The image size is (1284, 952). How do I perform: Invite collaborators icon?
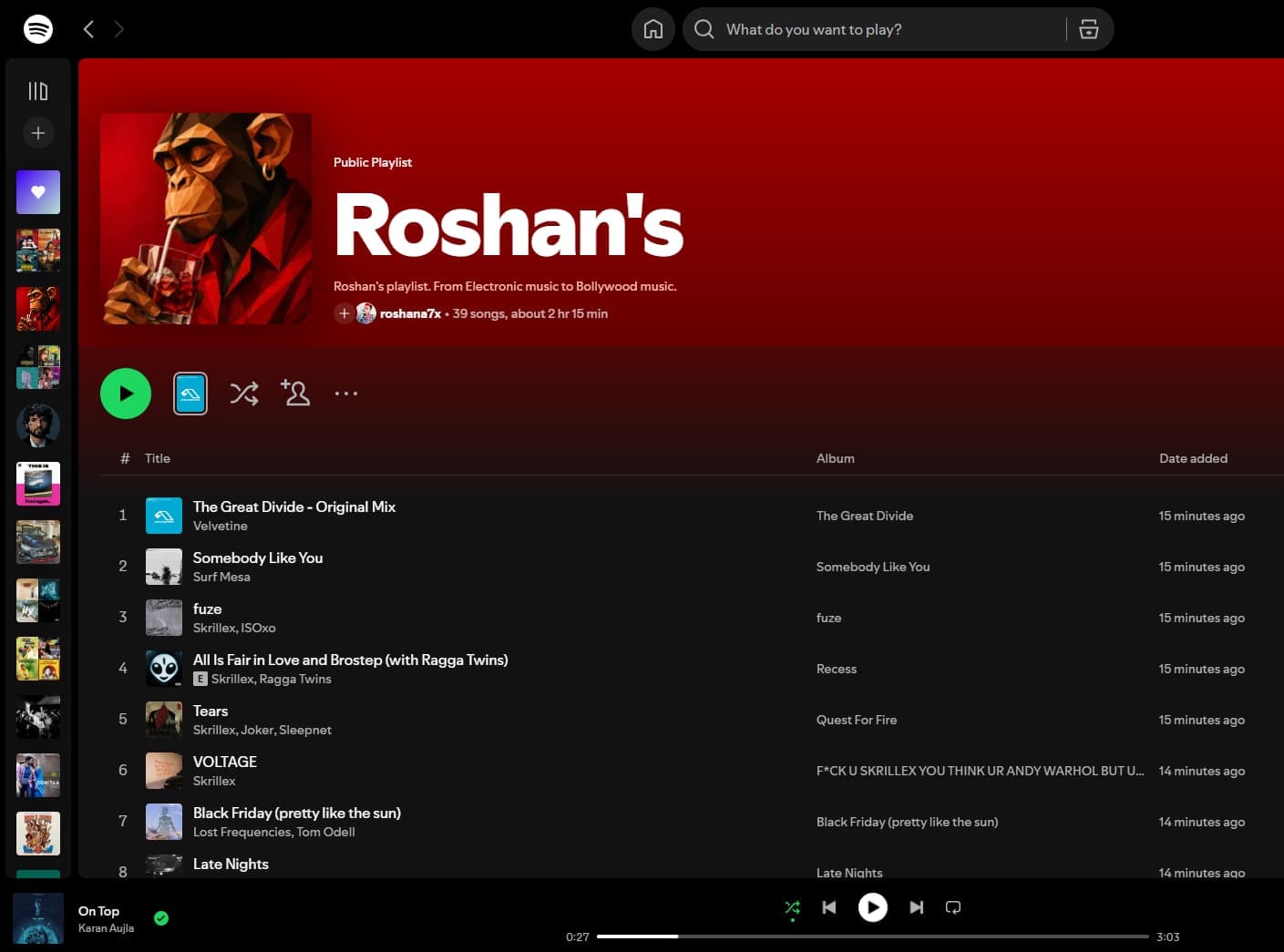click(295, 393)
